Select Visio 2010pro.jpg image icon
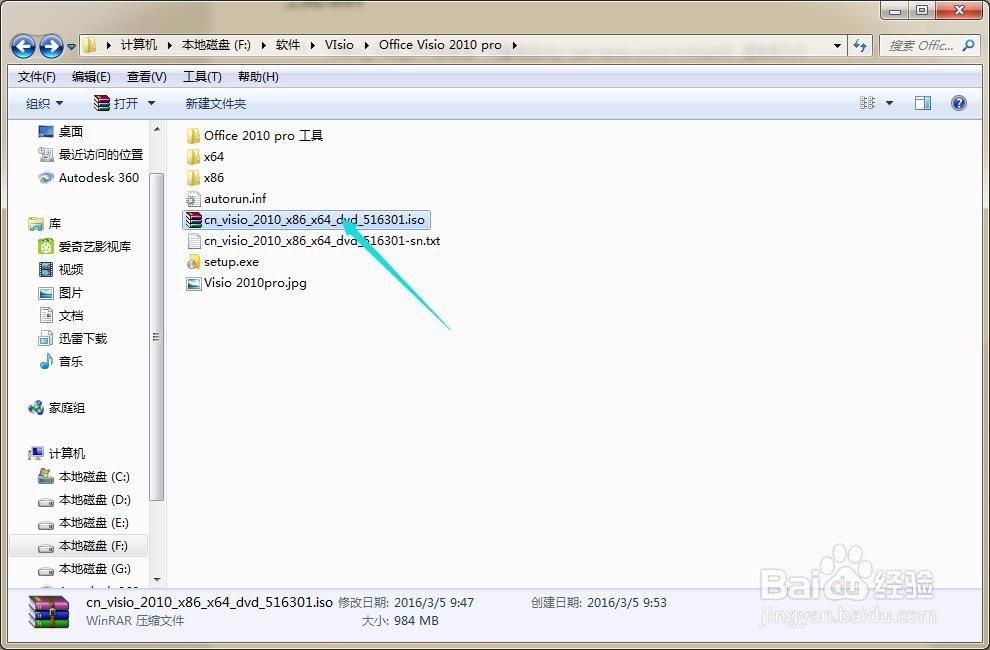 (193, 283)
